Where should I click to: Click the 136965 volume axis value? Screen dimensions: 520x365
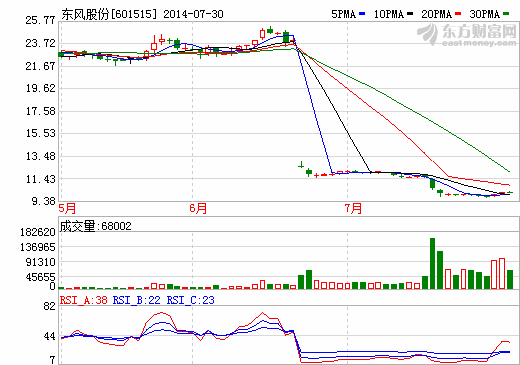(38, 247)
